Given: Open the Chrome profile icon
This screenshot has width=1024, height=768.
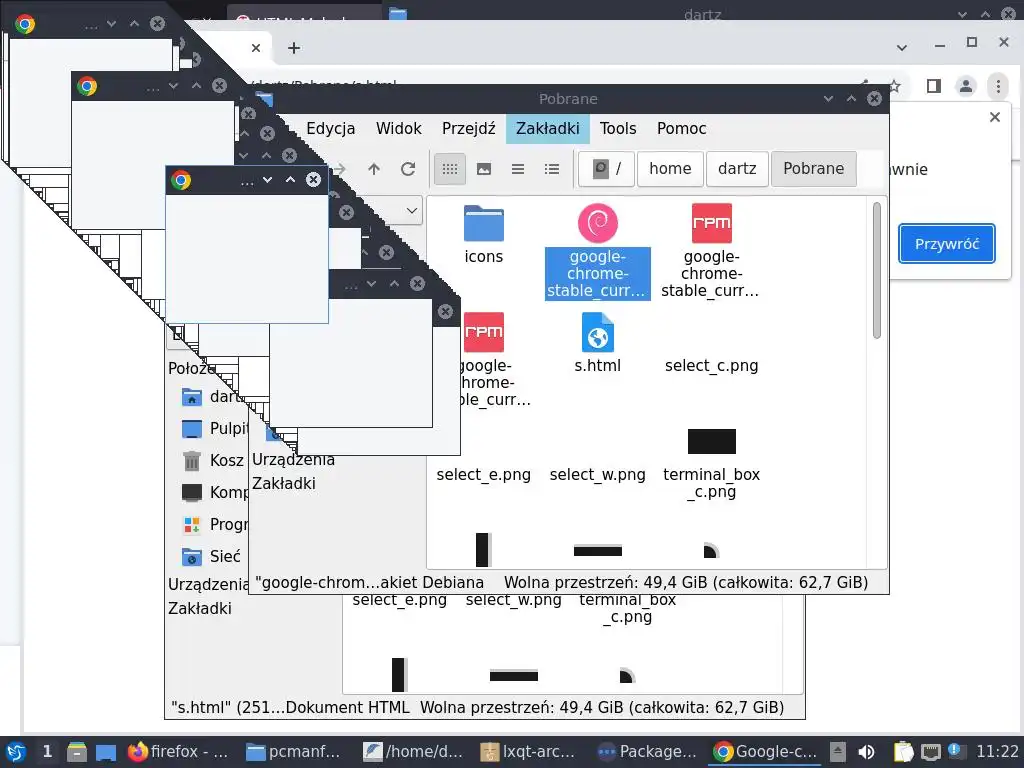Looking at the screenshot, I should (965, 86).
